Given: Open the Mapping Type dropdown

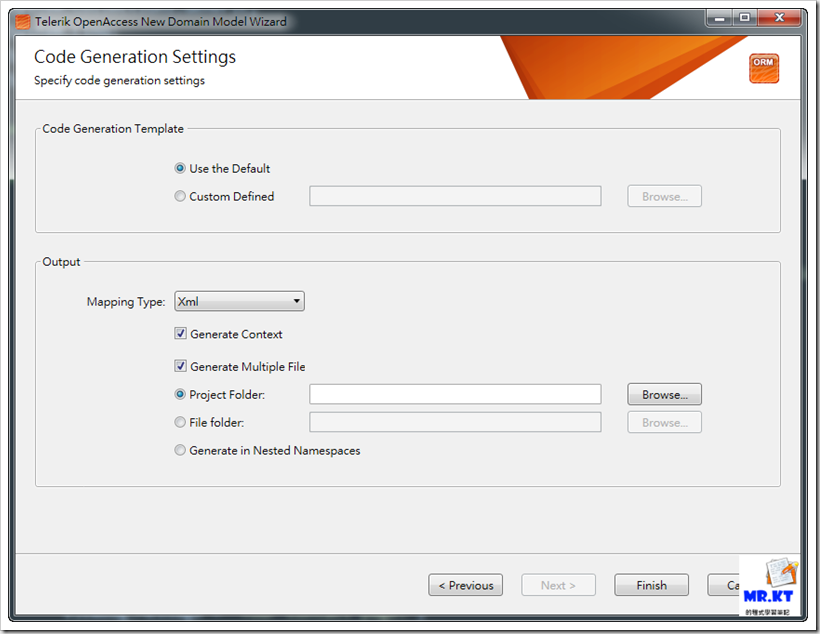Looking at the screenshot, I should [x=240, y=301].
